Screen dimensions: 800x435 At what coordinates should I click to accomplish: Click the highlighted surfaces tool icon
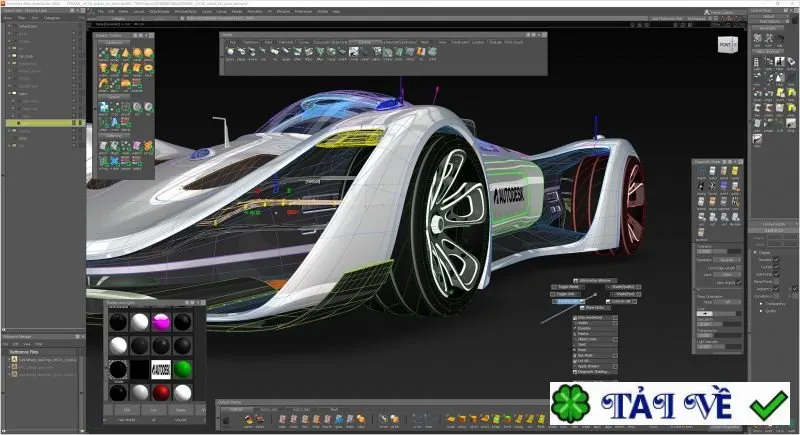click(x=354, y=52)
